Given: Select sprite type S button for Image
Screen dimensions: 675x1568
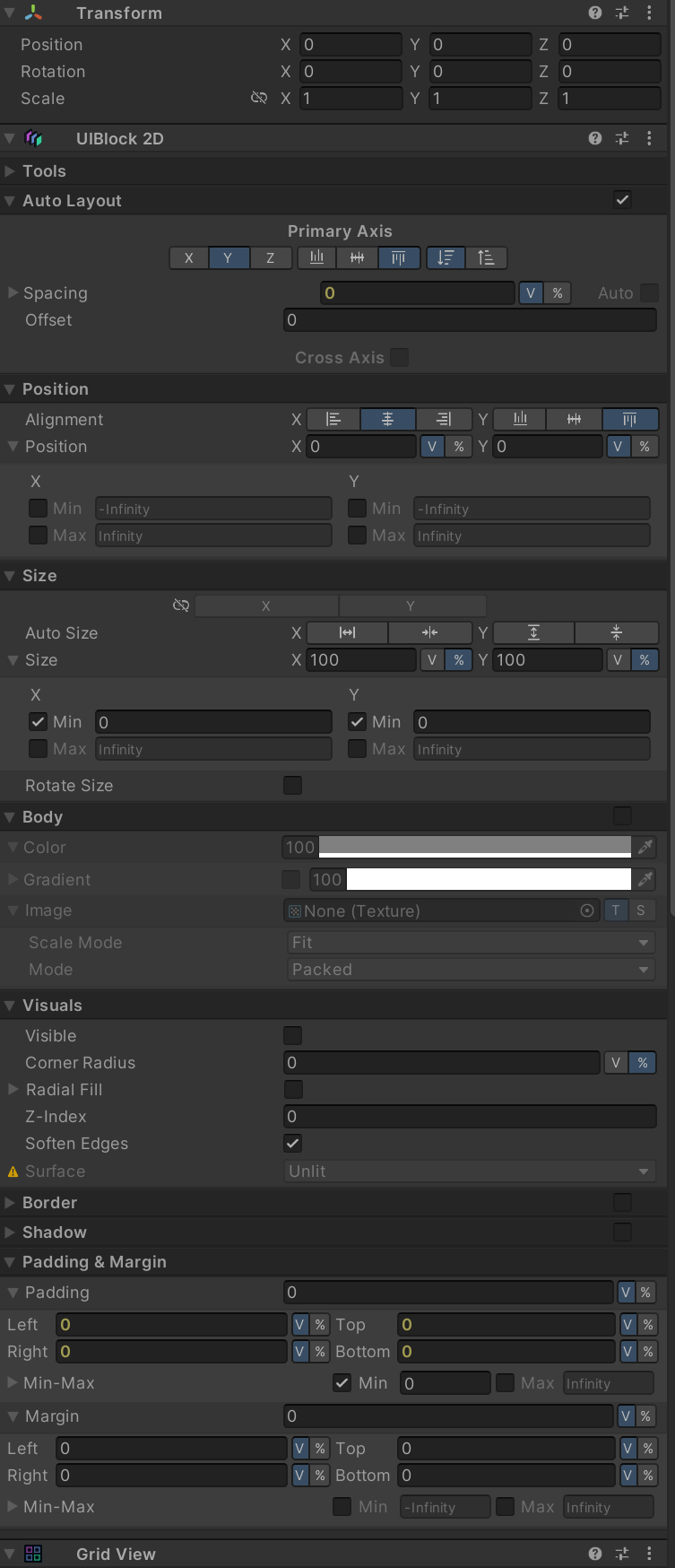Looking at the screenshot, I should pyautogui.click(x=641, y=910).
